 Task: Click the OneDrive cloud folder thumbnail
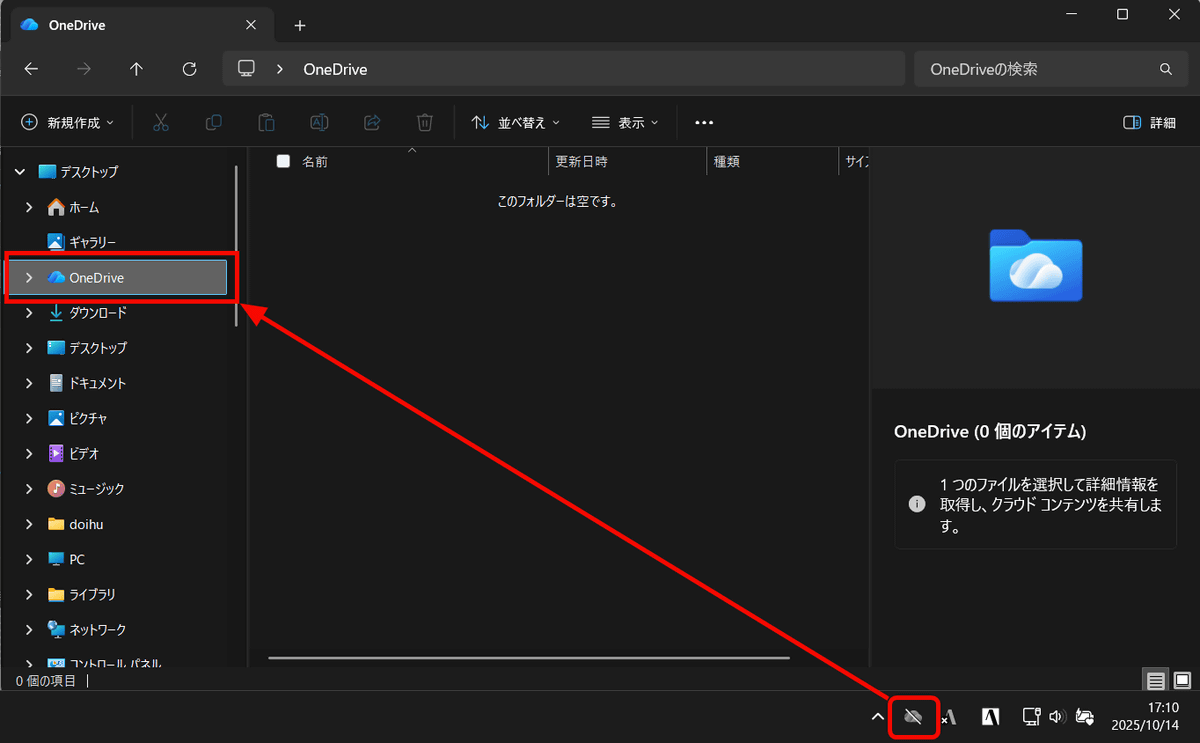(x=1035, y=265)
